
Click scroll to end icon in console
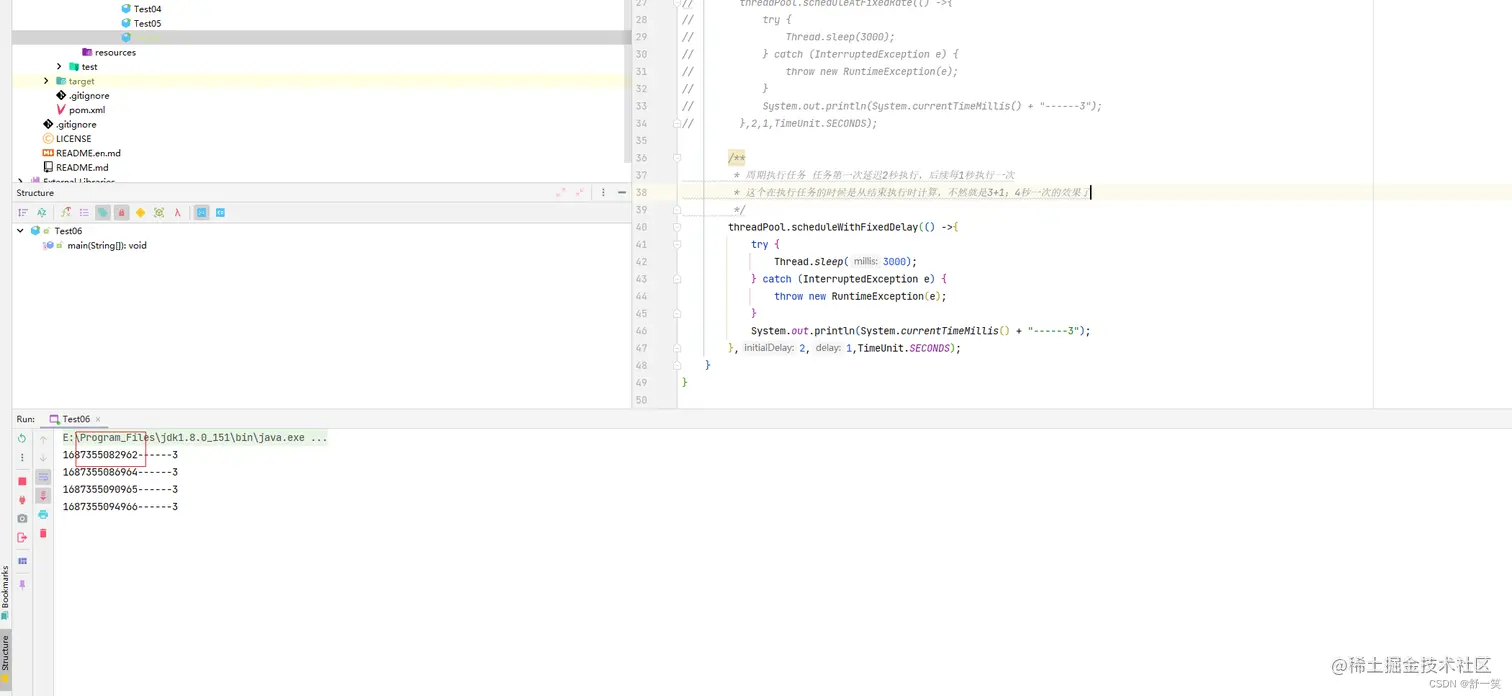[43, 496]
